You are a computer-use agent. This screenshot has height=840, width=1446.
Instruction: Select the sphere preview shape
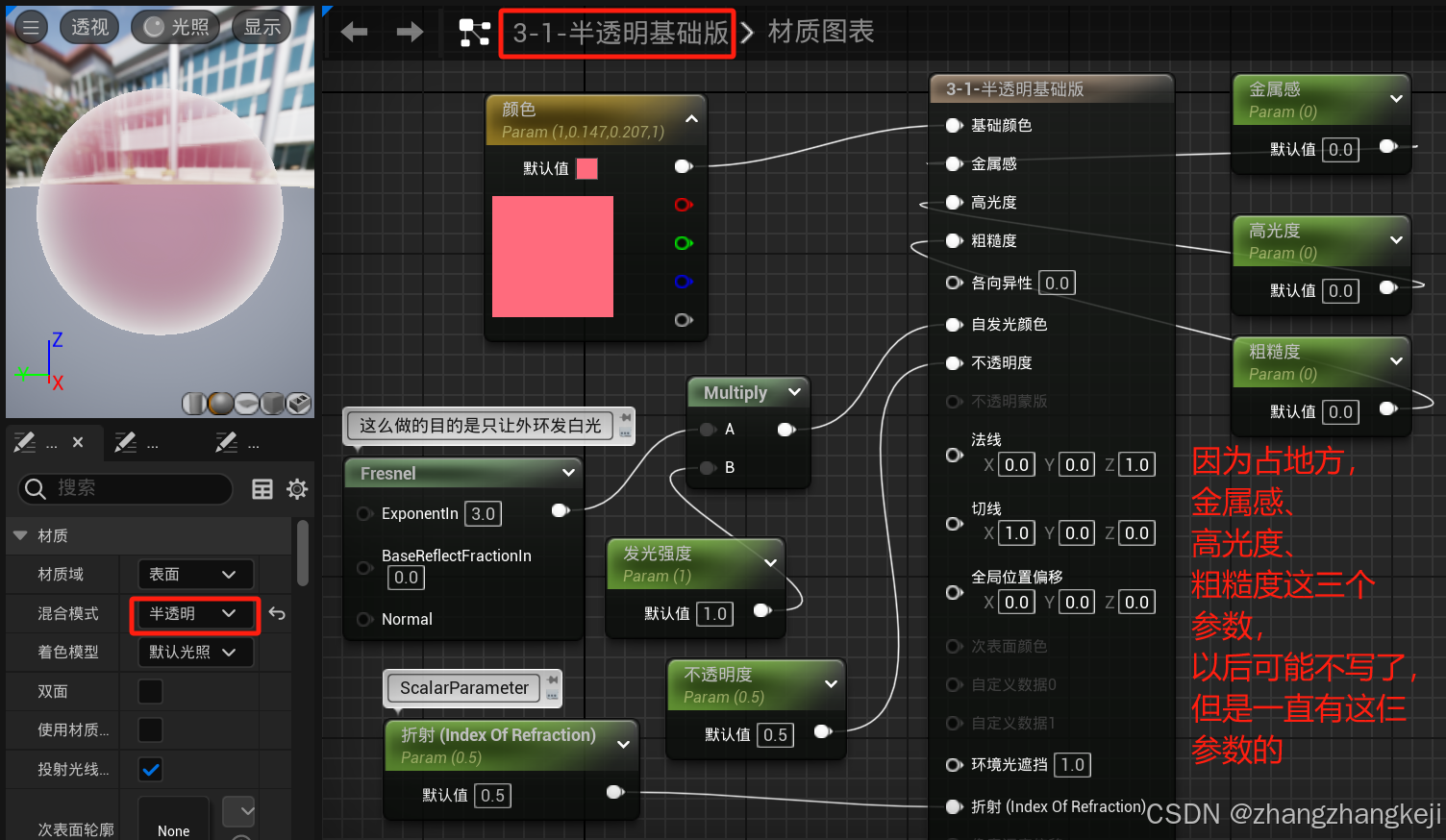220,404
